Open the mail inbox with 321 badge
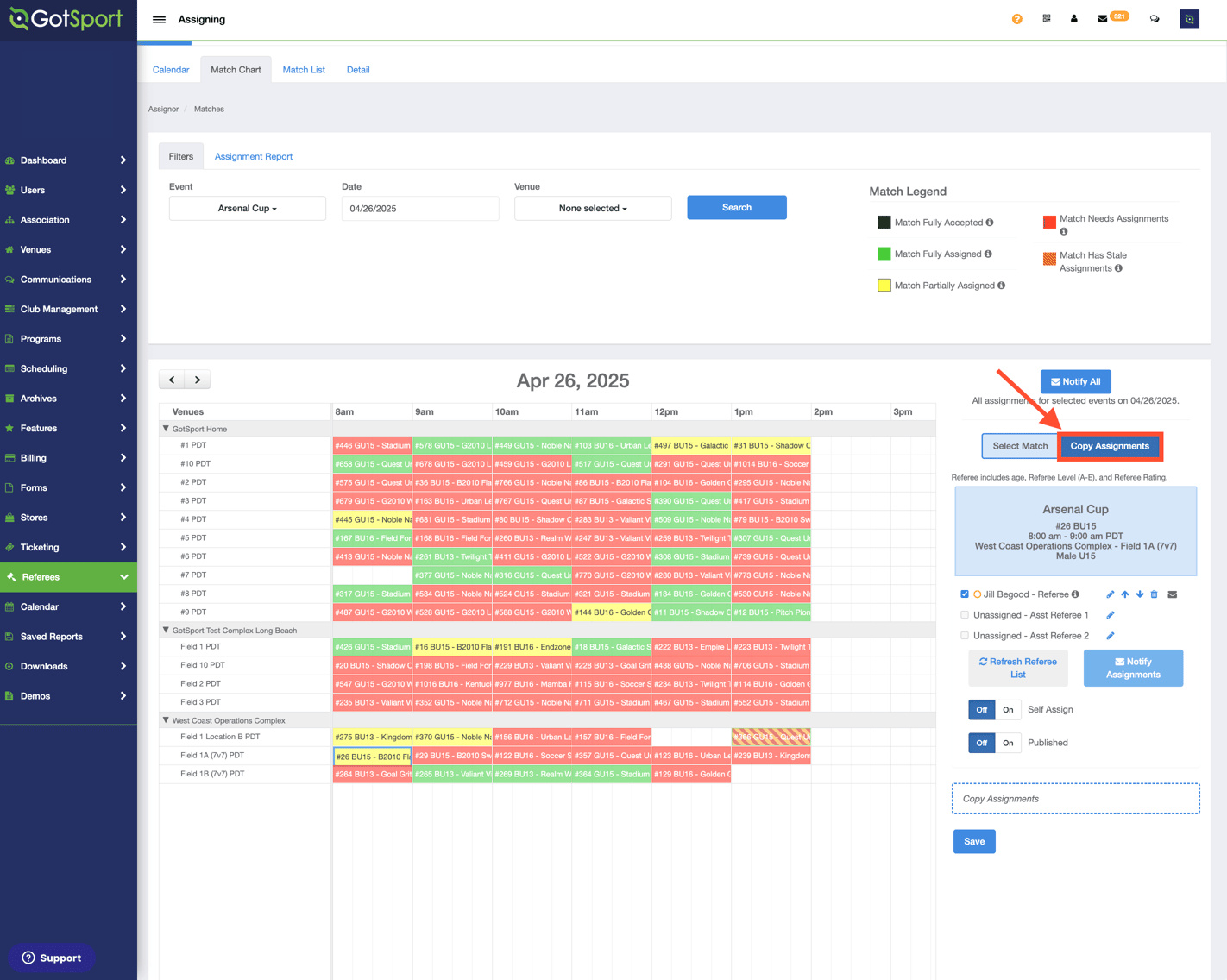This screenshot has width=1227, height=980. (x=1103, y=18)
